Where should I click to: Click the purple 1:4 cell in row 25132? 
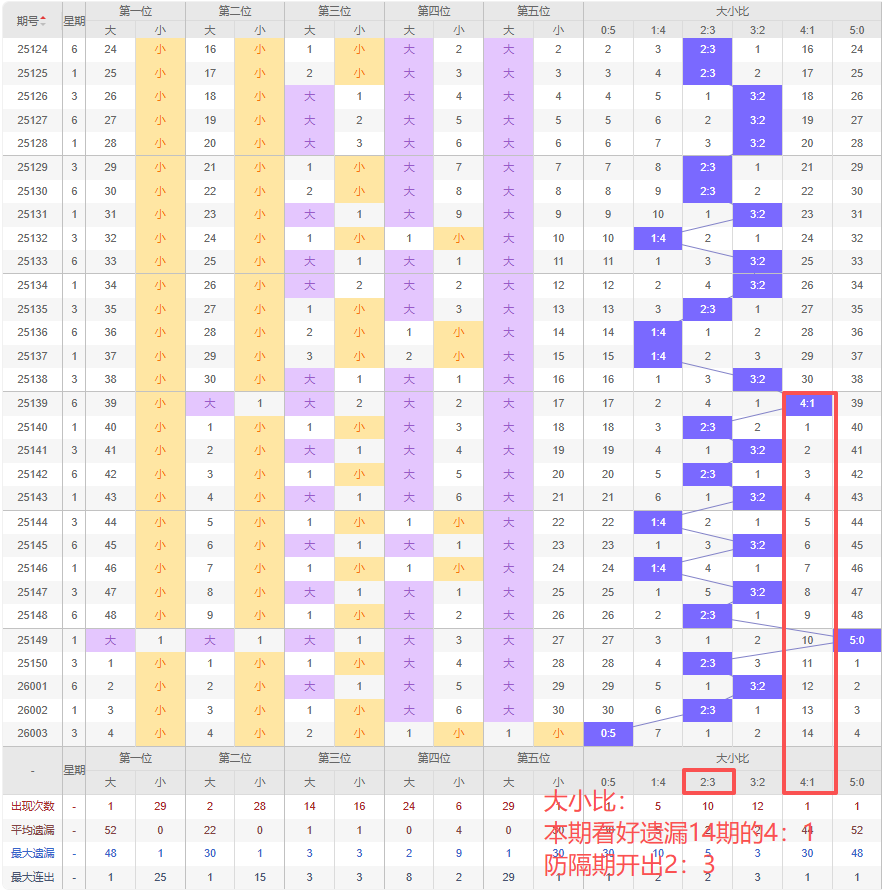(658, 239)
